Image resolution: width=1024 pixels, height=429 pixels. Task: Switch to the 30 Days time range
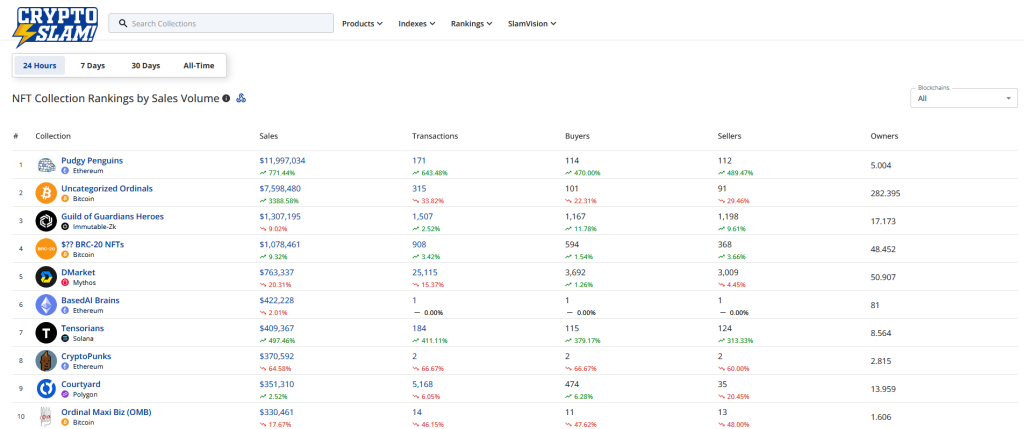(x=146, y=66)
